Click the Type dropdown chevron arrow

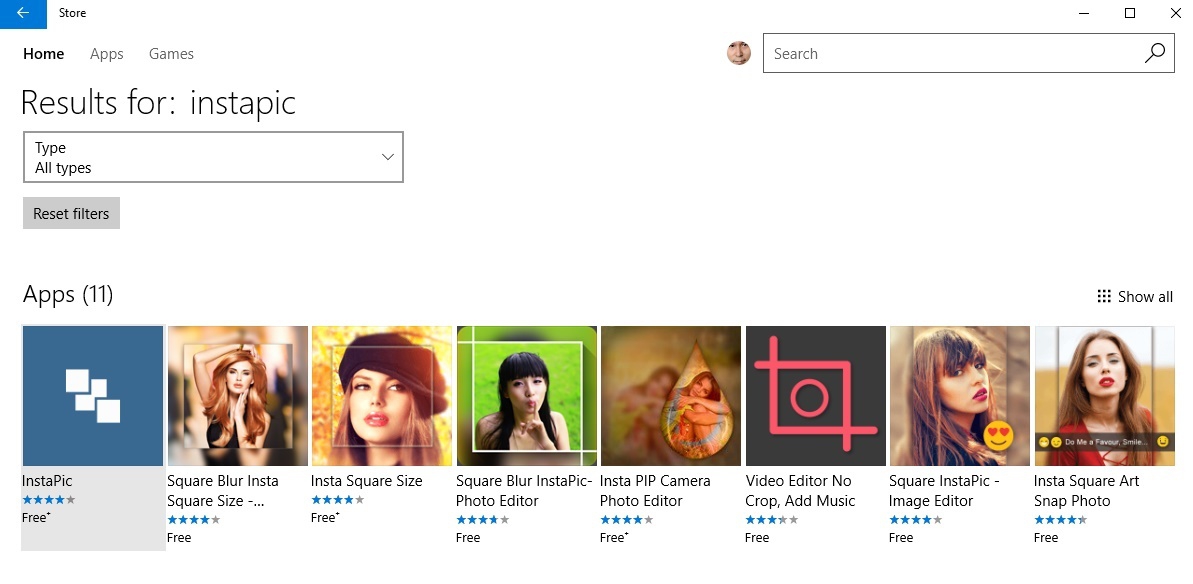click(388, 158)
